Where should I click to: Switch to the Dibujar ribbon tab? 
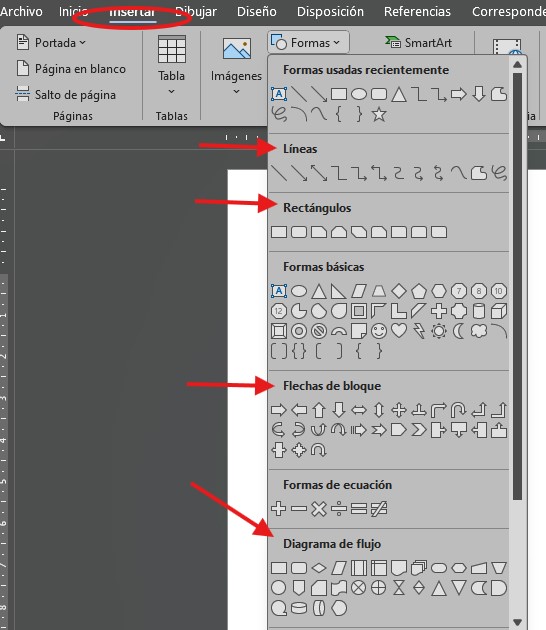[x=196, y=12]
